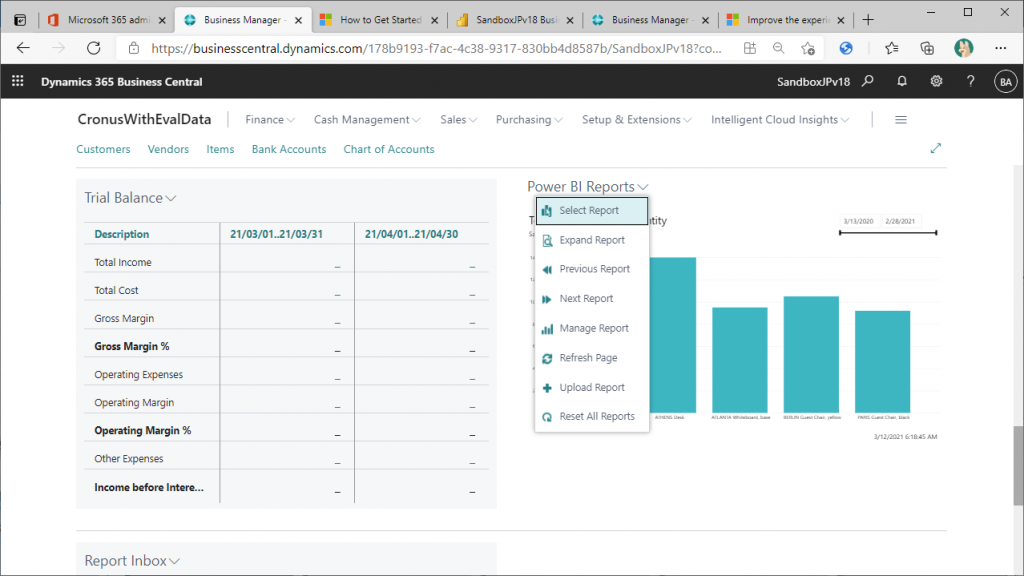
Task: Collapse the Power BI Reports dropdown
Action: pos(587,187)
